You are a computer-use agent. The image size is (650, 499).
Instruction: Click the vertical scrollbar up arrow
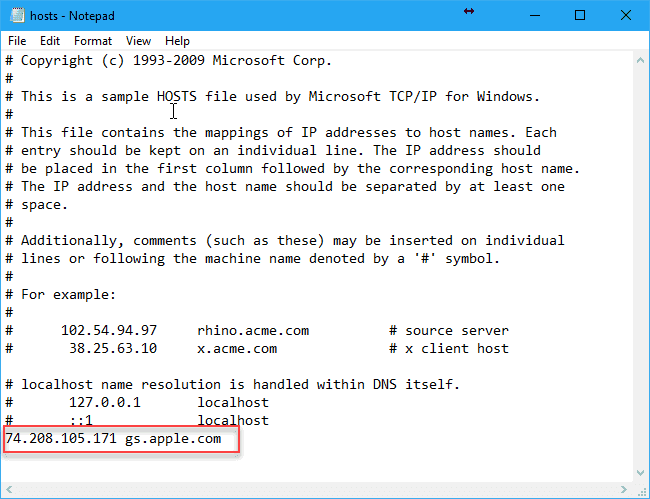click(640, 59)
